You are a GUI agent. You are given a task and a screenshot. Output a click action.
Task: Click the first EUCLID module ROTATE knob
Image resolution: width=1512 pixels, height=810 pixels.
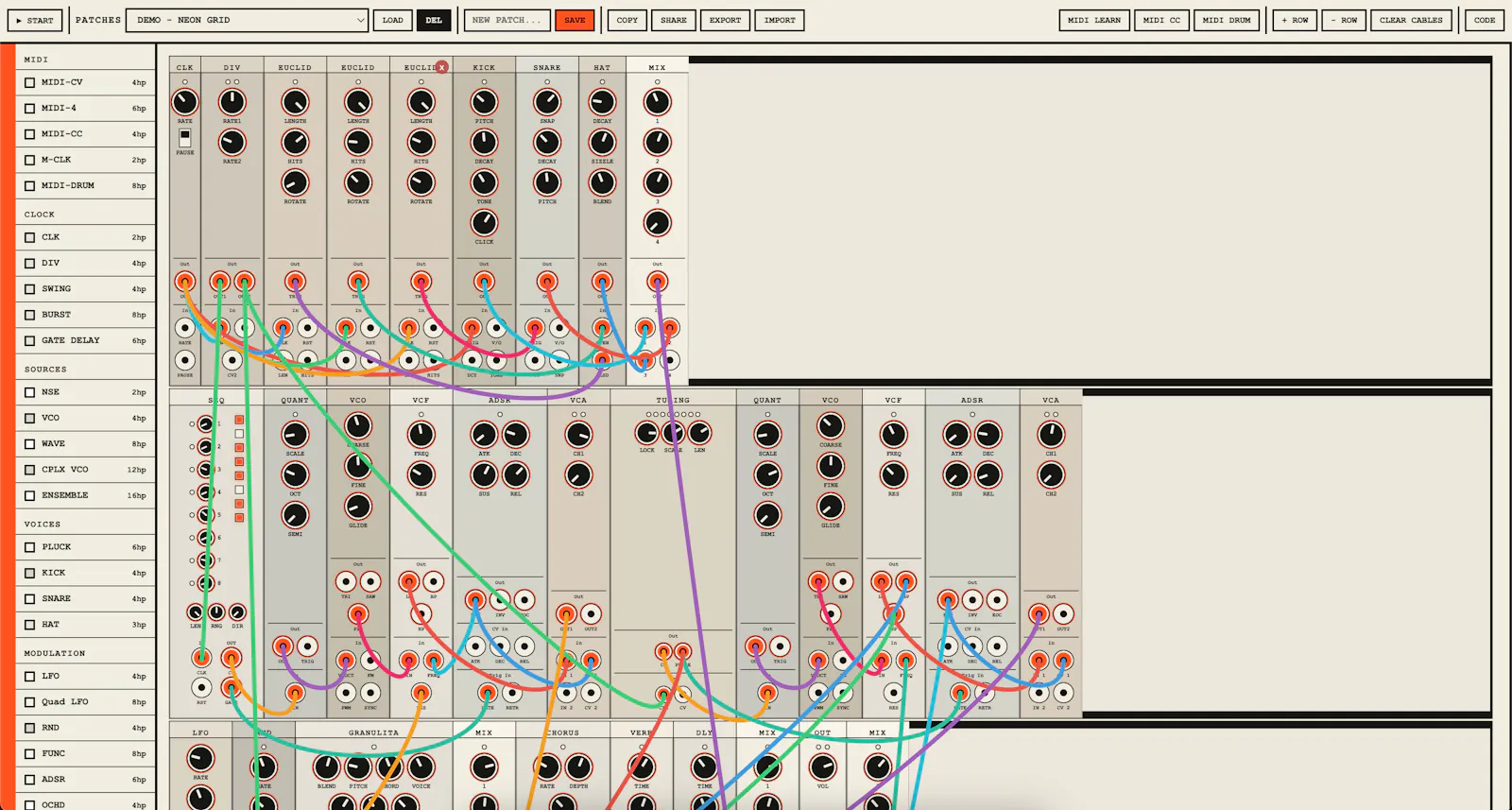[295, 182]
